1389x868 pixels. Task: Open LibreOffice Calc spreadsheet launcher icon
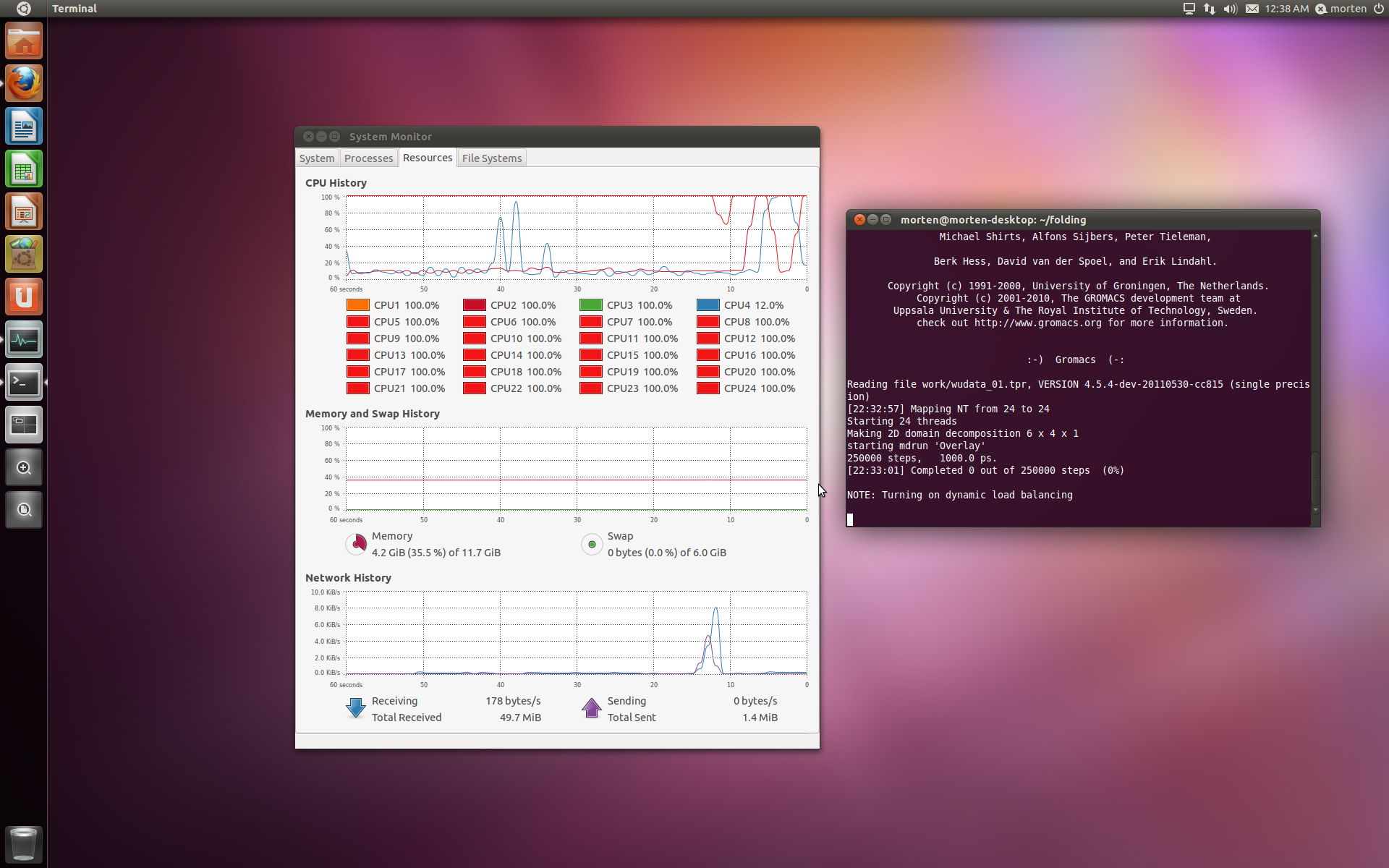[24, 169]
